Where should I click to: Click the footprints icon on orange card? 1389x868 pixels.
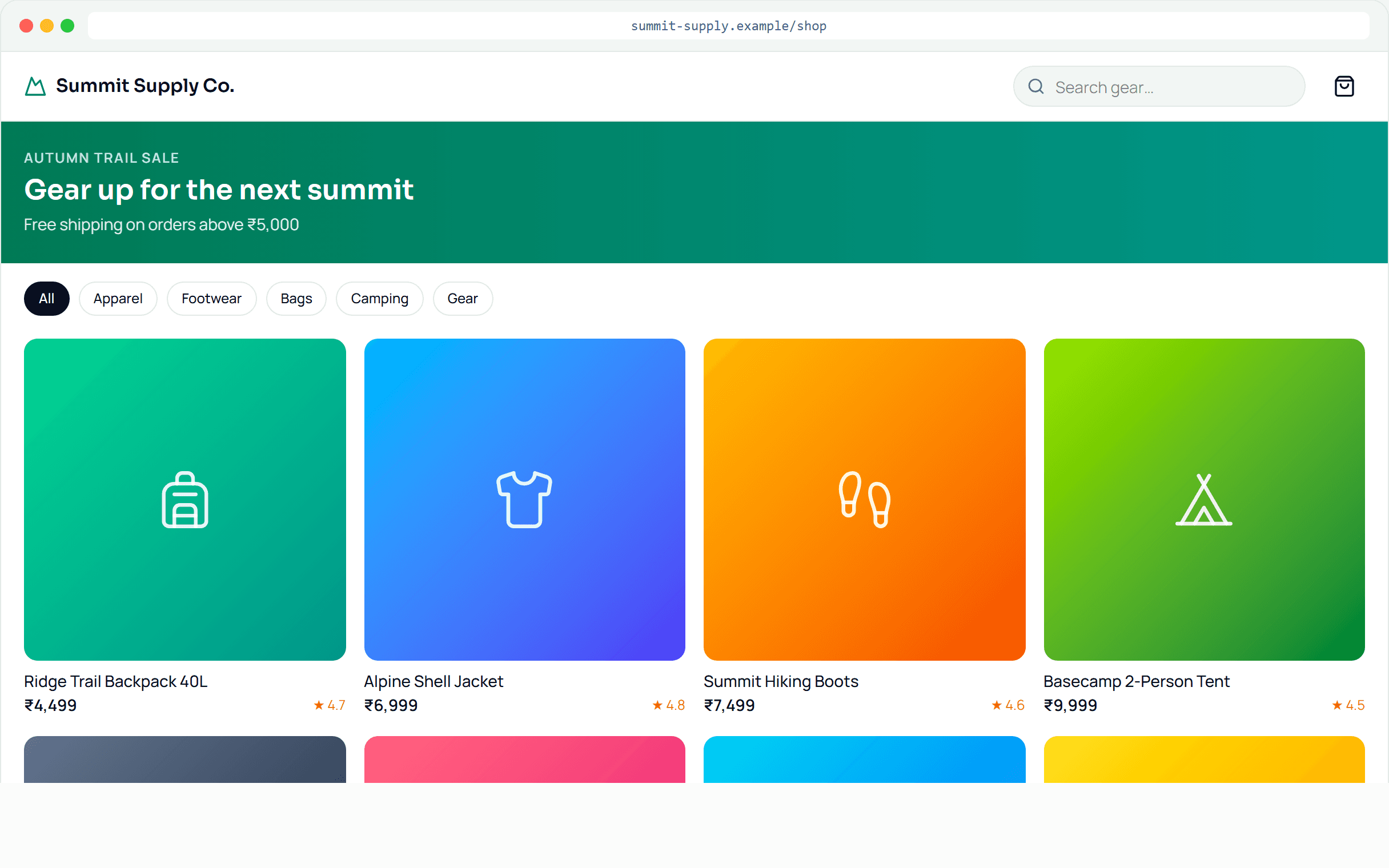point(864,500)
